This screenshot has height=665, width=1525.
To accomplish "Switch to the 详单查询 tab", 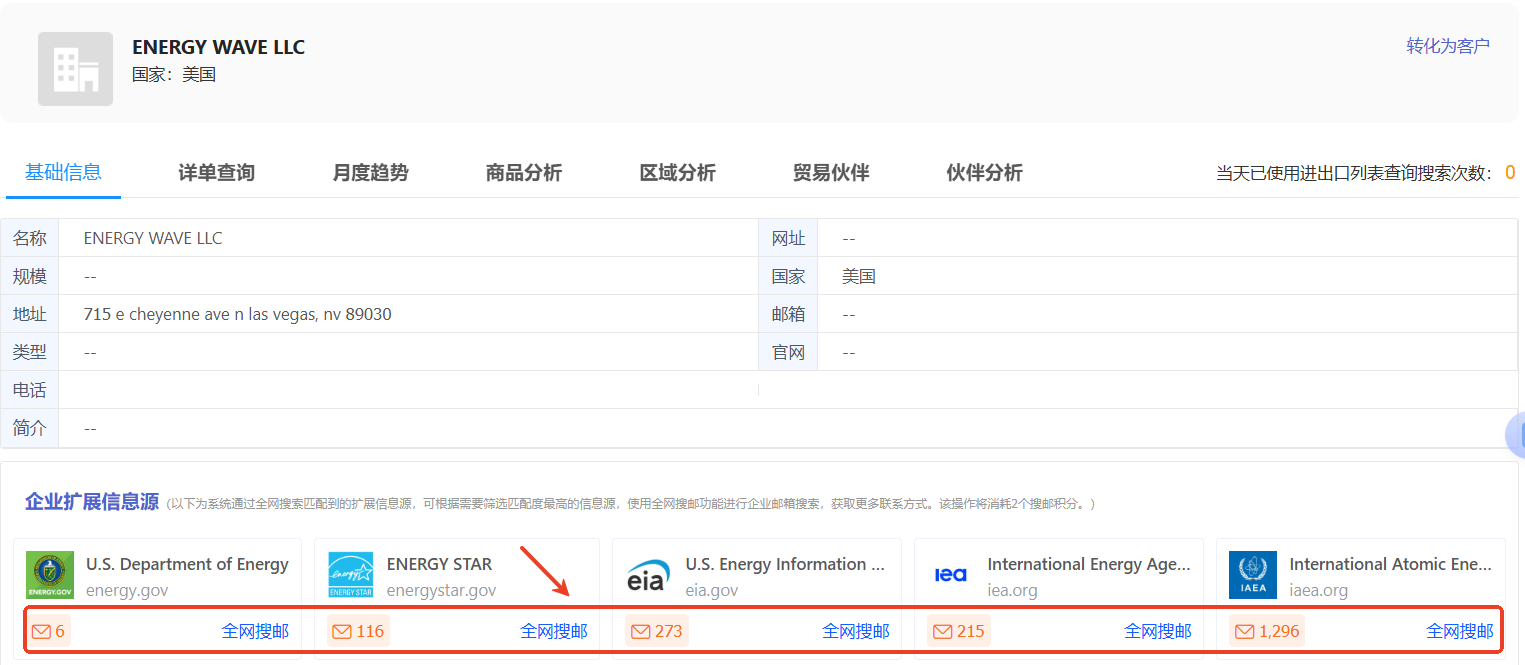I will [x=216, y=173].
